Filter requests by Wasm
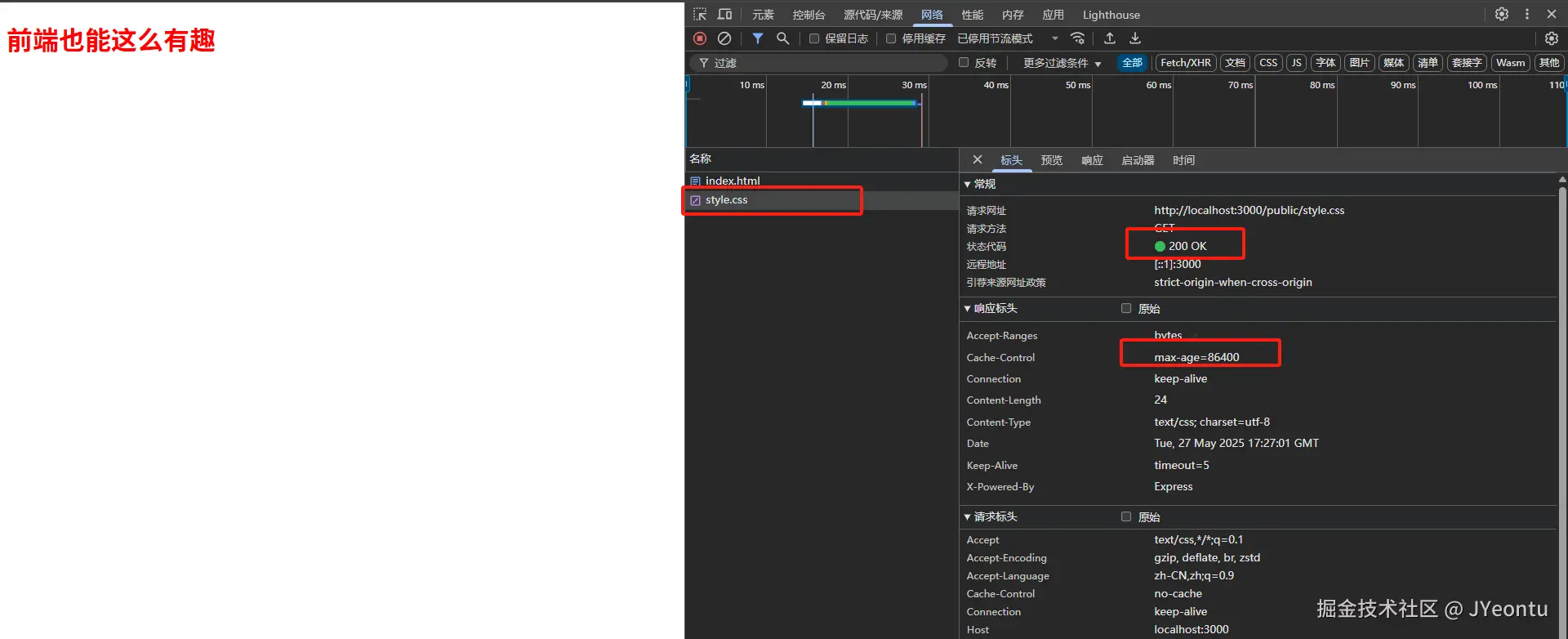This screenshot has width=1568, height=639. (1510, 63)
